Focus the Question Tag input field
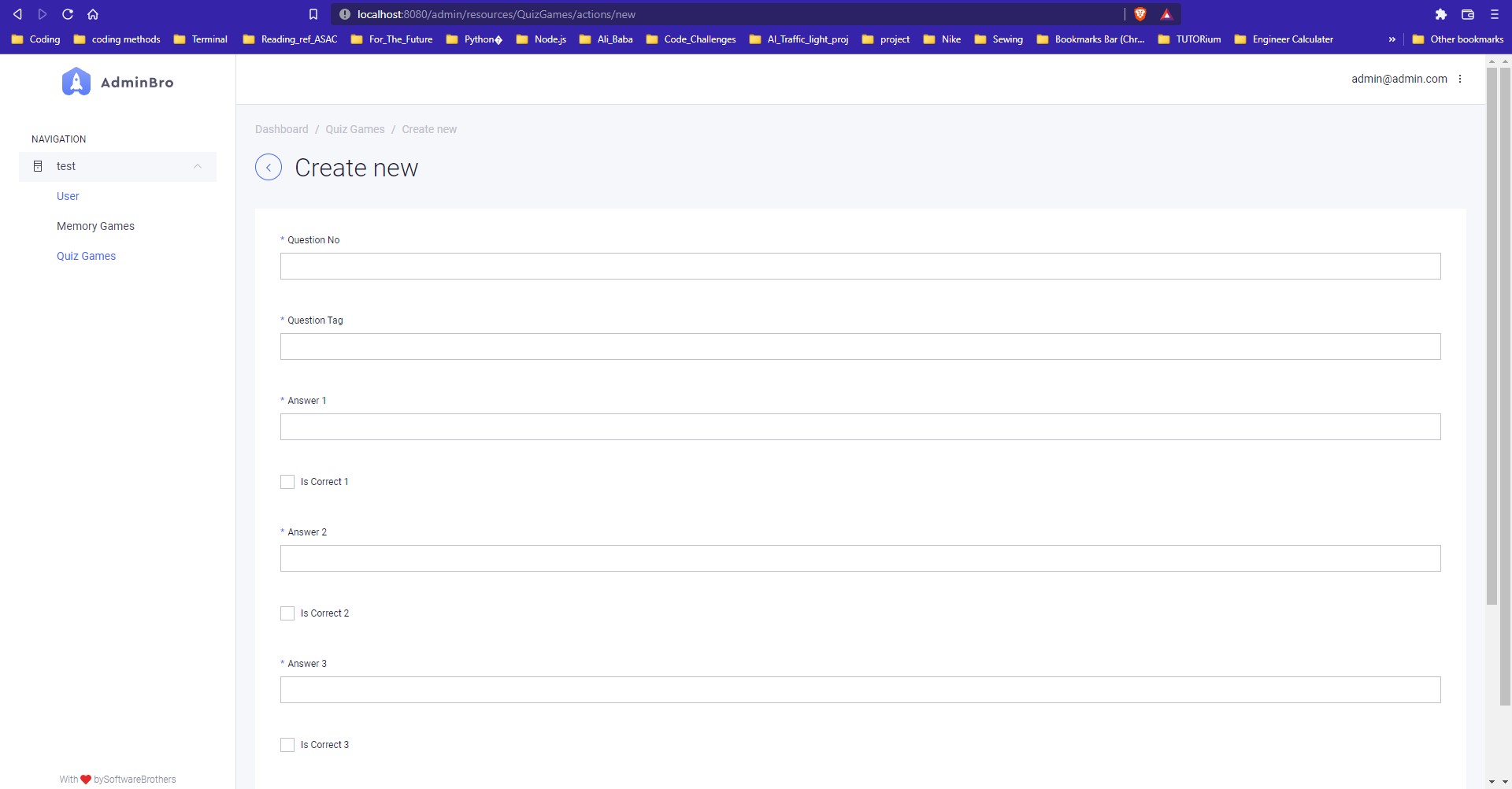Screen dimensions: 1512x789 click(x=861, y=346)
